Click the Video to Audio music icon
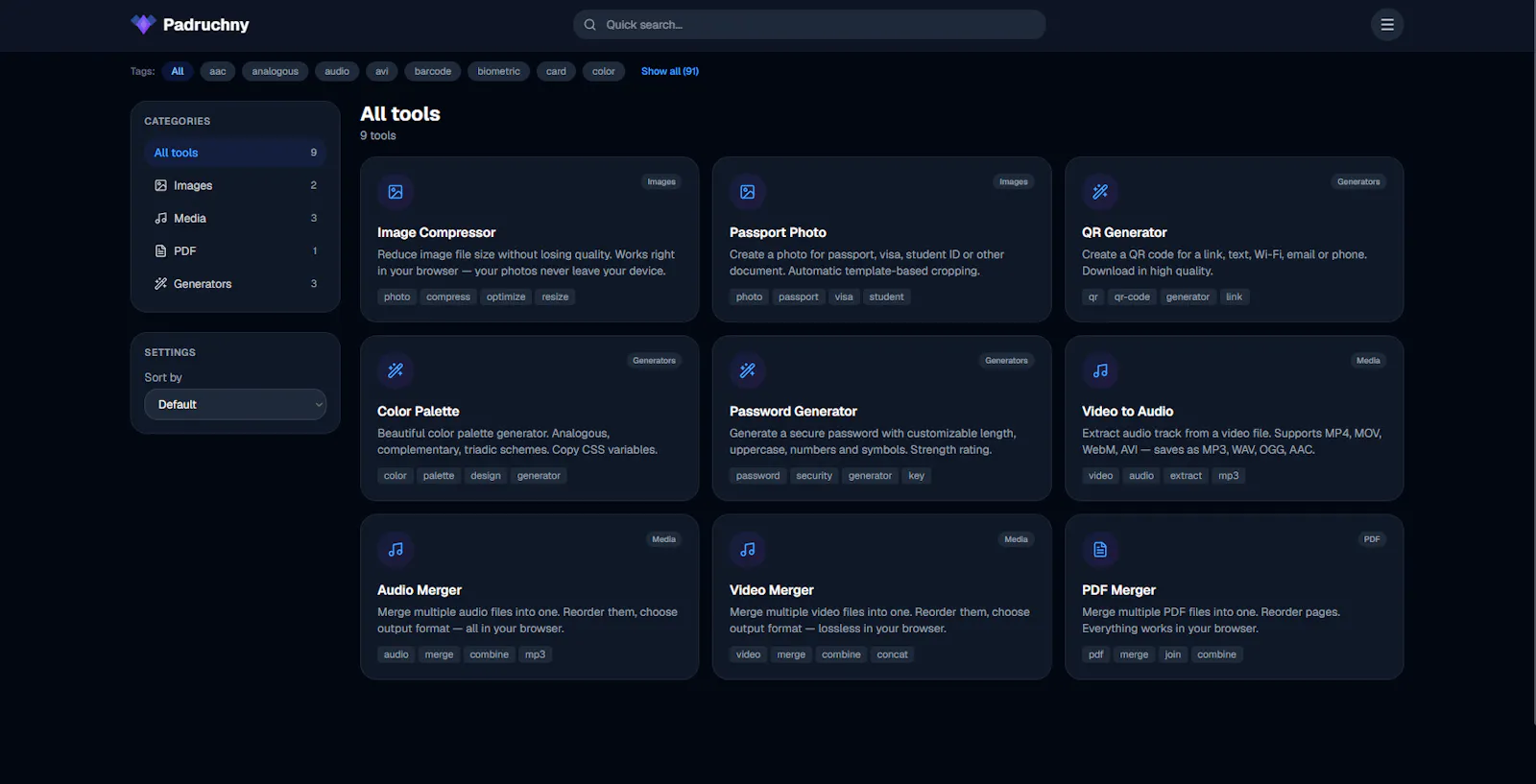Image resolution: width=1536 pixels, height=784 pixels. [1100, 370]
